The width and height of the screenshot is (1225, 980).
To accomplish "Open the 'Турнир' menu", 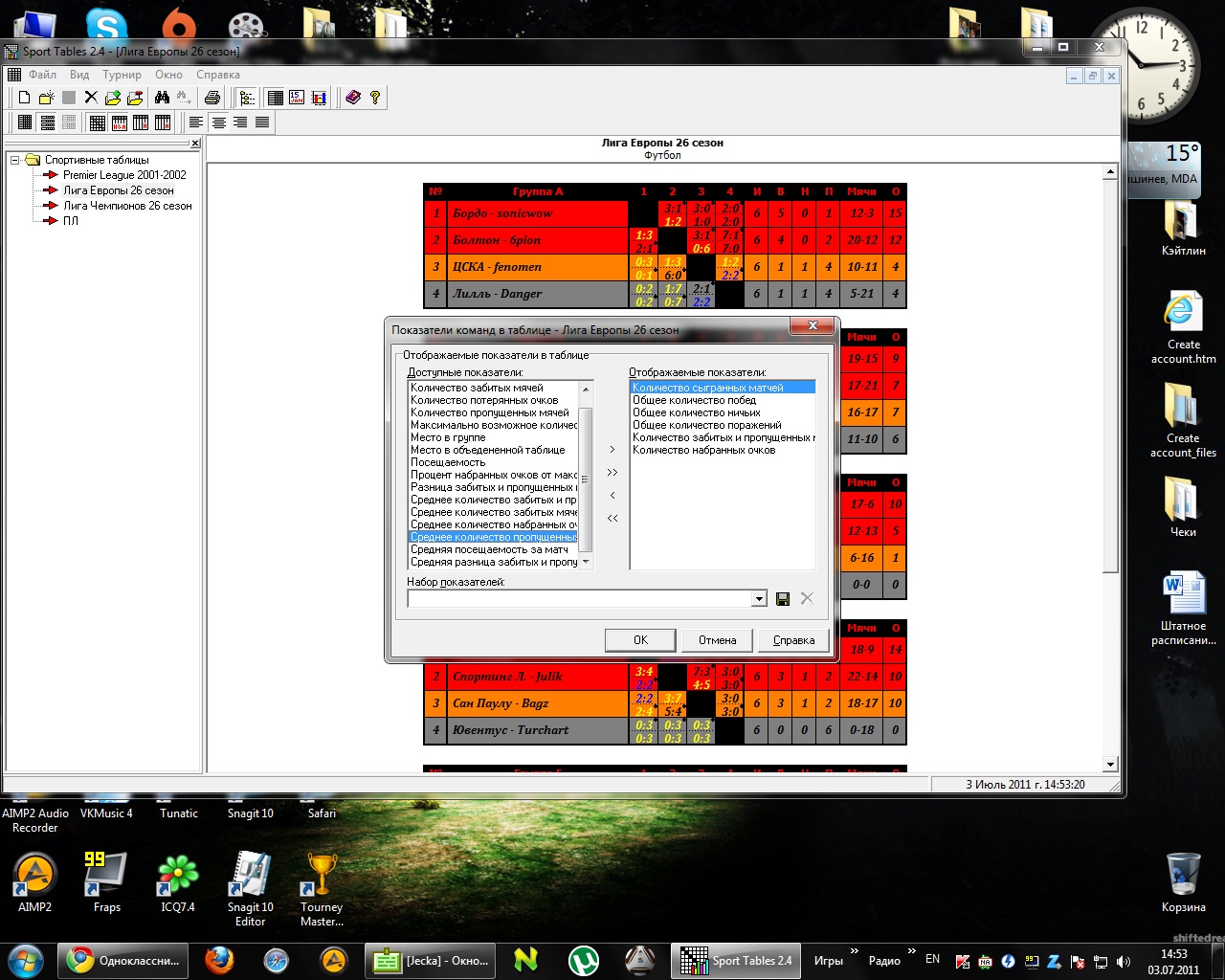I will click(x=122, y=75).
